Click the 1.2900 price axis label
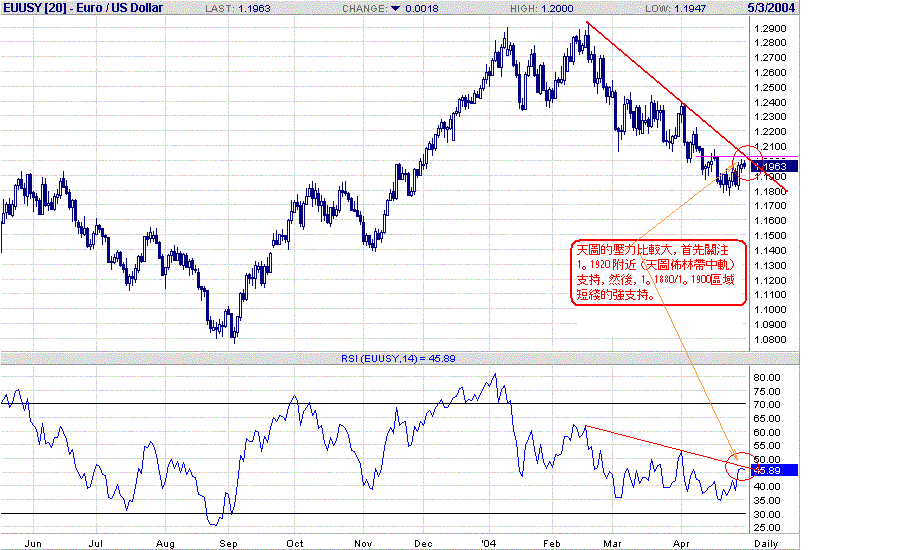This screenshot has height=550, width=921. pyautogui.click(x=770, y=29)
